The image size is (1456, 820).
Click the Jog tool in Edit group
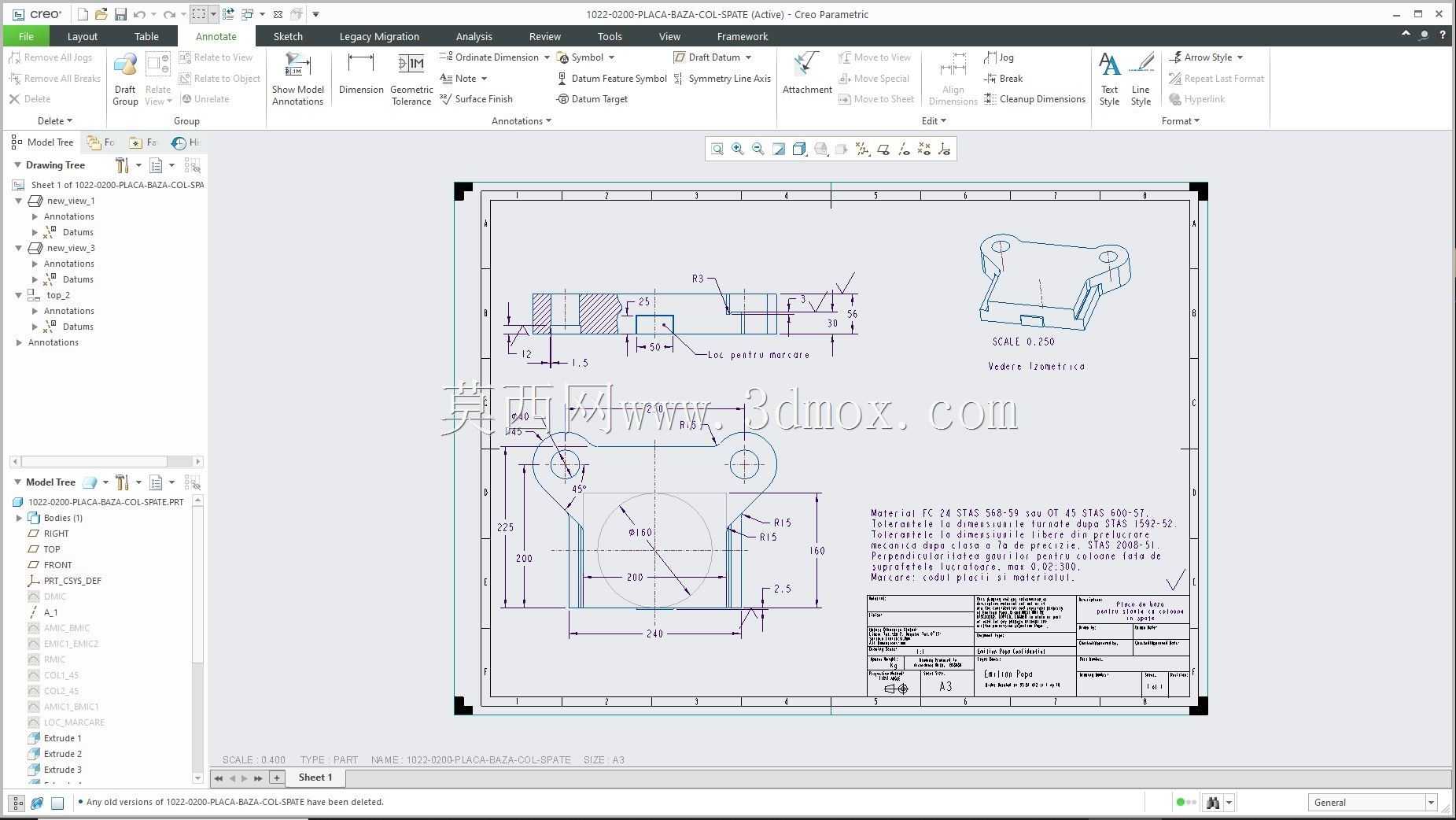coord(999,57)
